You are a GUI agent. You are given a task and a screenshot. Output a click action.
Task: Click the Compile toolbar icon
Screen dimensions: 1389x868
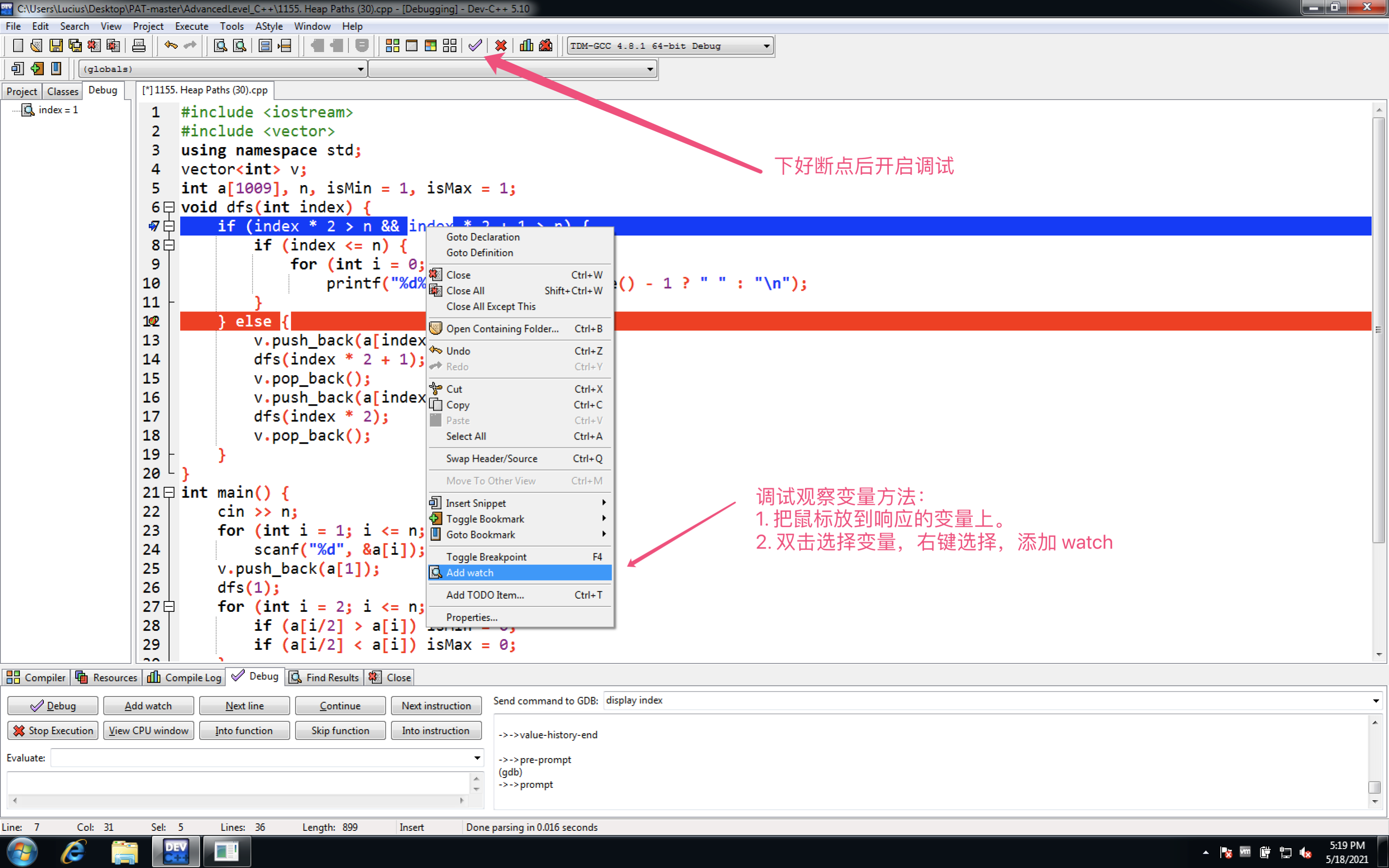click(x=392, y=45)
